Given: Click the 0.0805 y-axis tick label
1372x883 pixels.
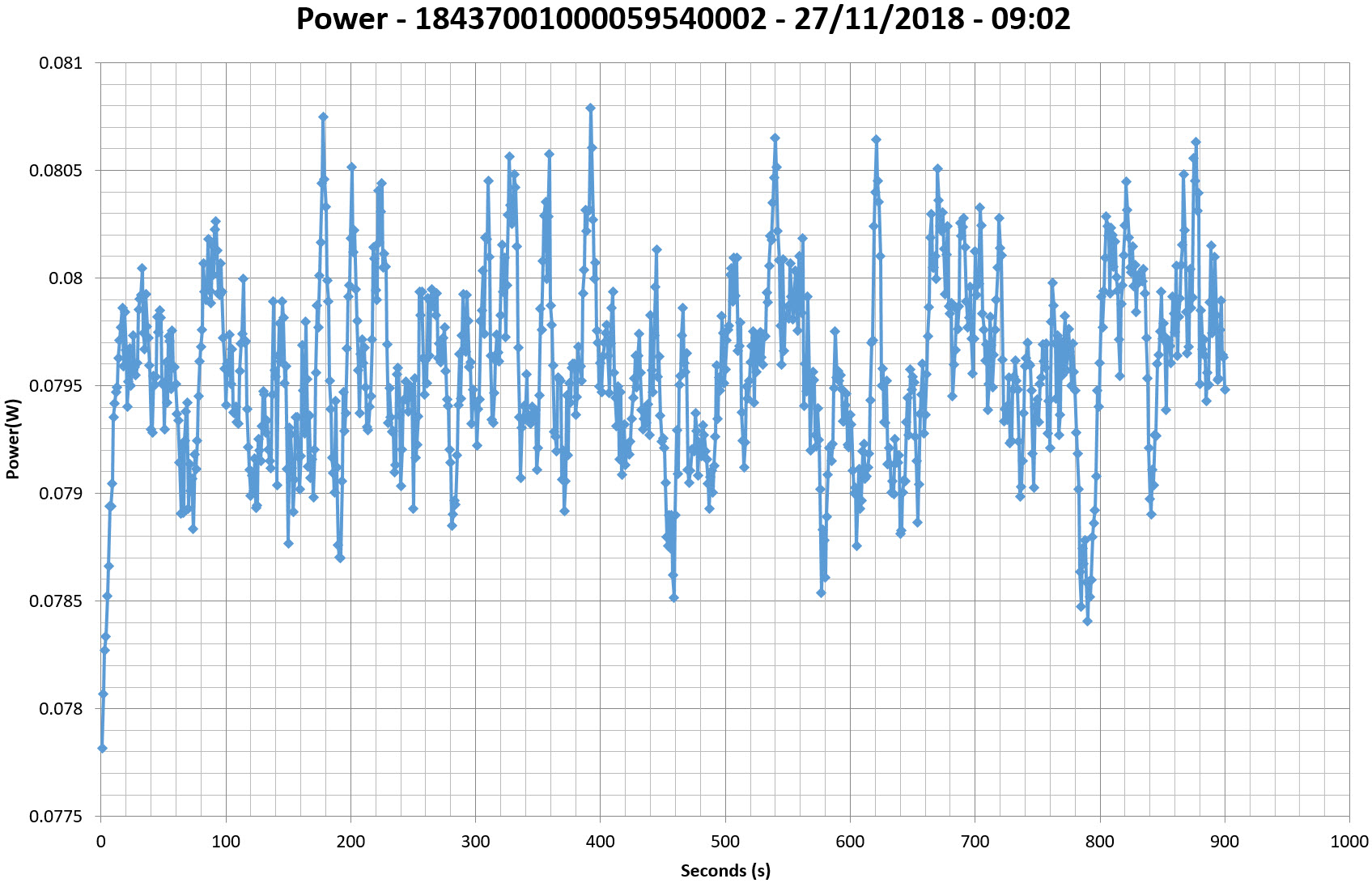Looking at the screenshot, I should pyautogui.click(x=56, y=171).
